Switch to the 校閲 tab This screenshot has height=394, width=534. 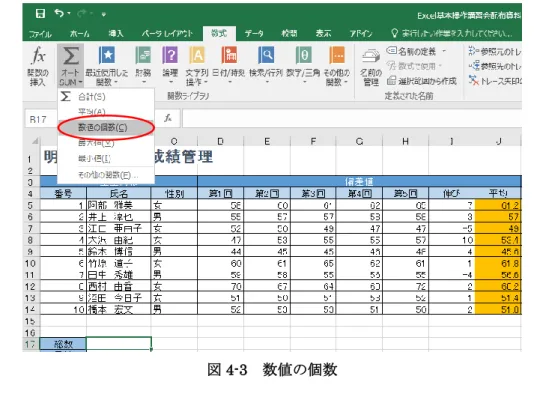289,33
